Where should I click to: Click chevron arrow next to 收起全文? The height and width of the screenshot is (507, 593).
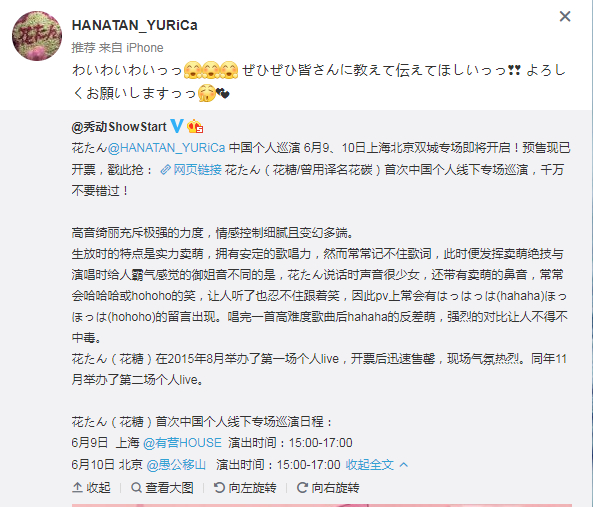pos(404,464)
